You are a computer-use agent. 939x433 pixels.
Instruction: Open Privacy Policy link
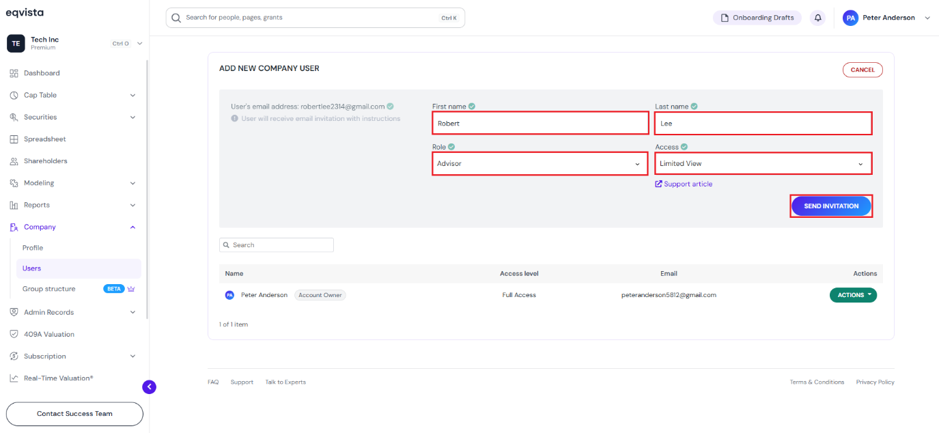coord(875,382)
